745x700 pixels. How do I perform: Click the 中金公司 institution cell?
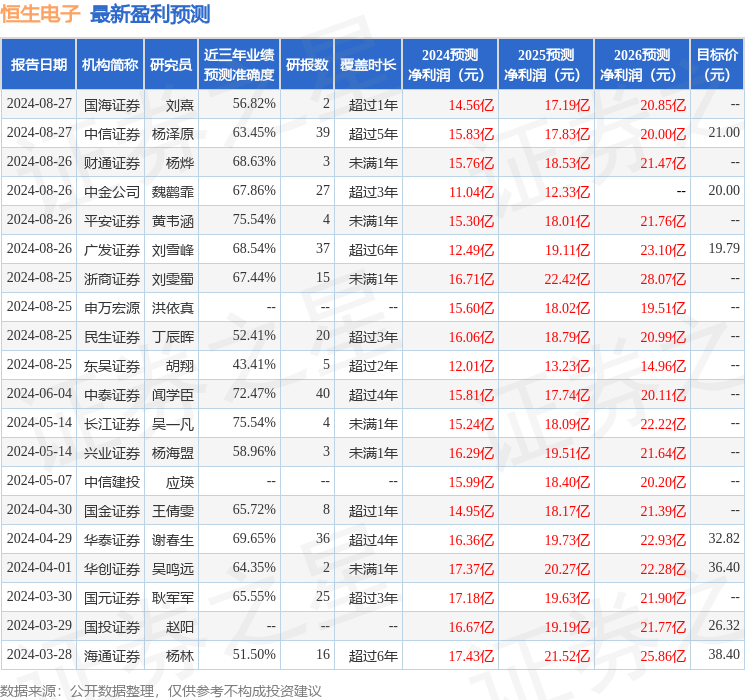tap(112, 192)
